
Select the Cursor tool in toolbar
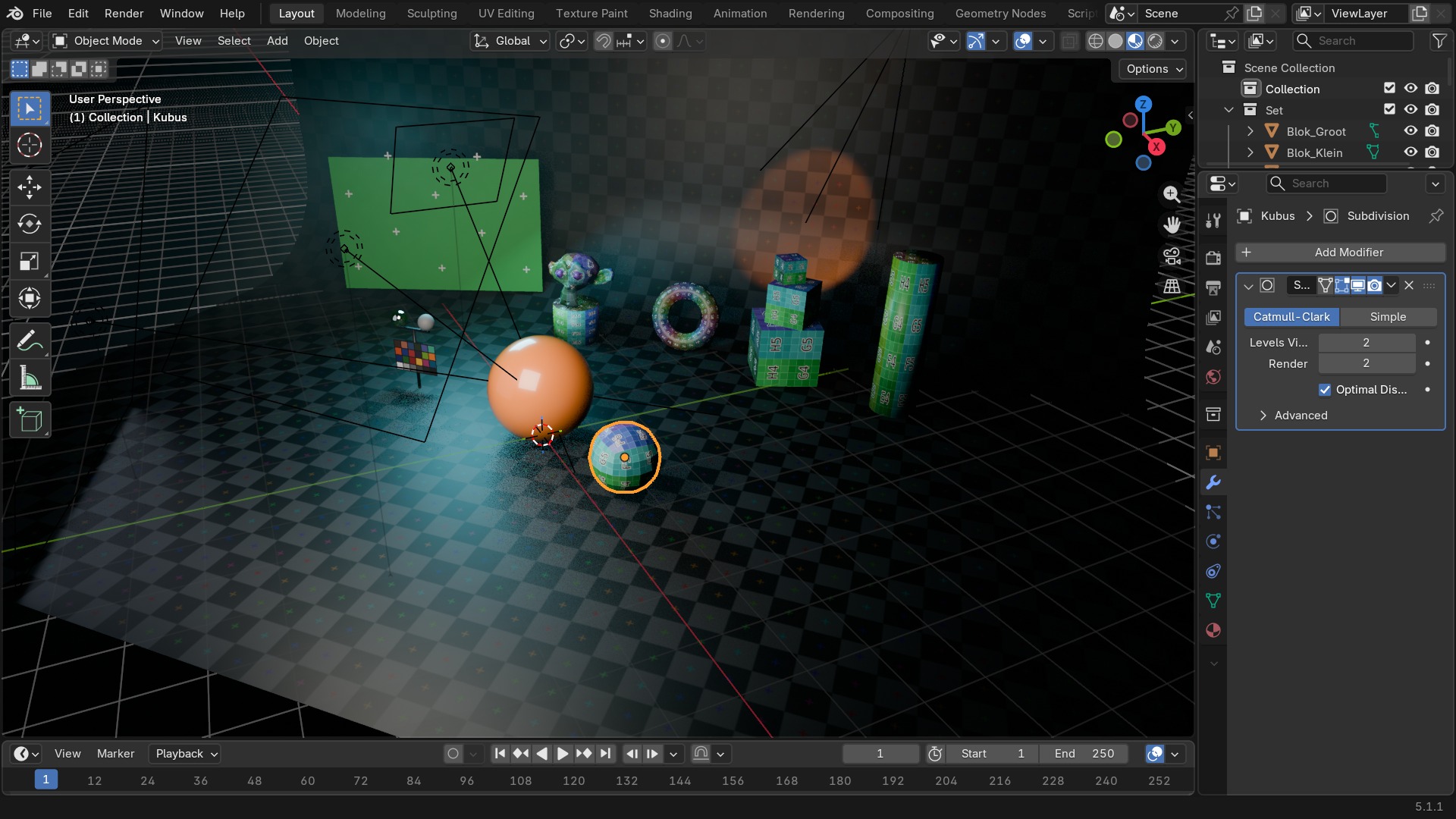pyautogui.click(x=30, y=145)
